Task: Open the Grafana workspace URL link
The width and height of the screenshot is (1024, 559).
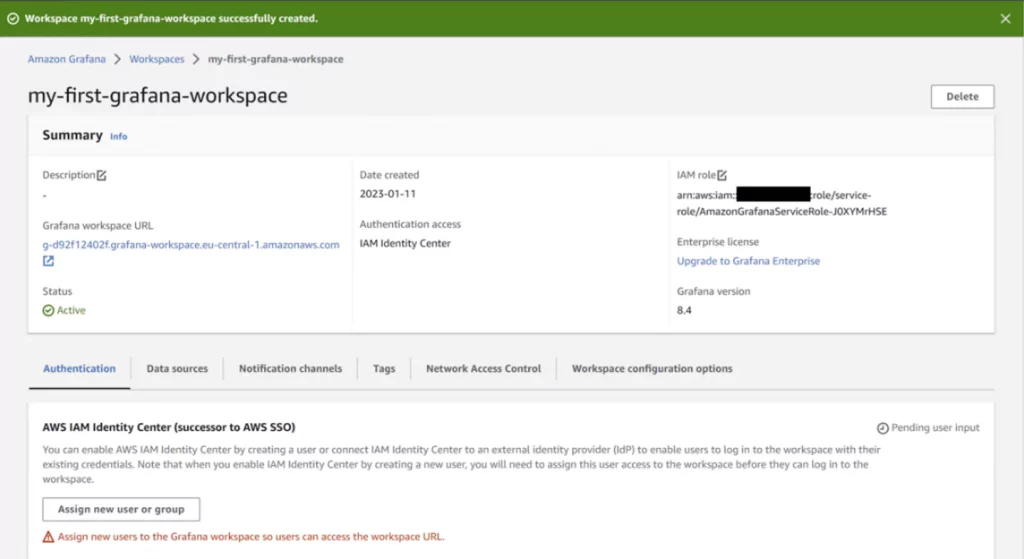Action: [190, 244]
